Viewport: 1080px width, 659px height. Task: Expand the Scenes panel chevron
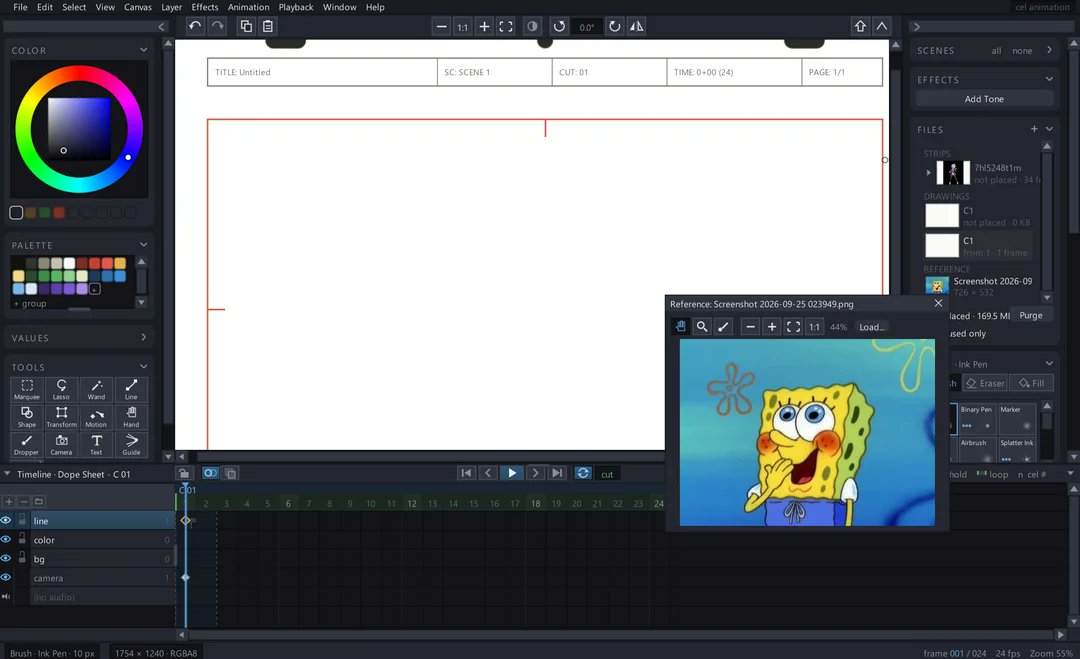pyautogui.click(x=1049, y=50)
